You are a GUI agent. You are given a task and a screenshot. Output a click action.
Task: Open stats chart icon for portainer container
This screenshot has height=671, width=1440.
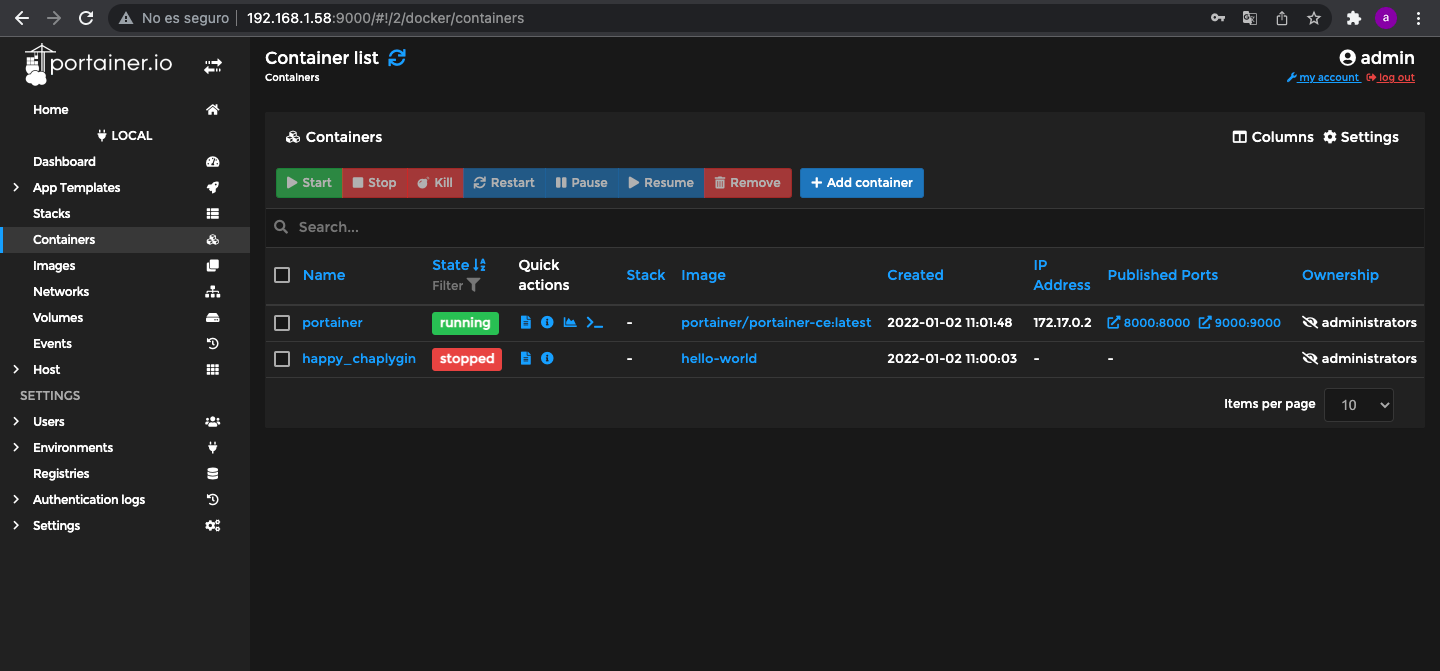pos(570,323)
